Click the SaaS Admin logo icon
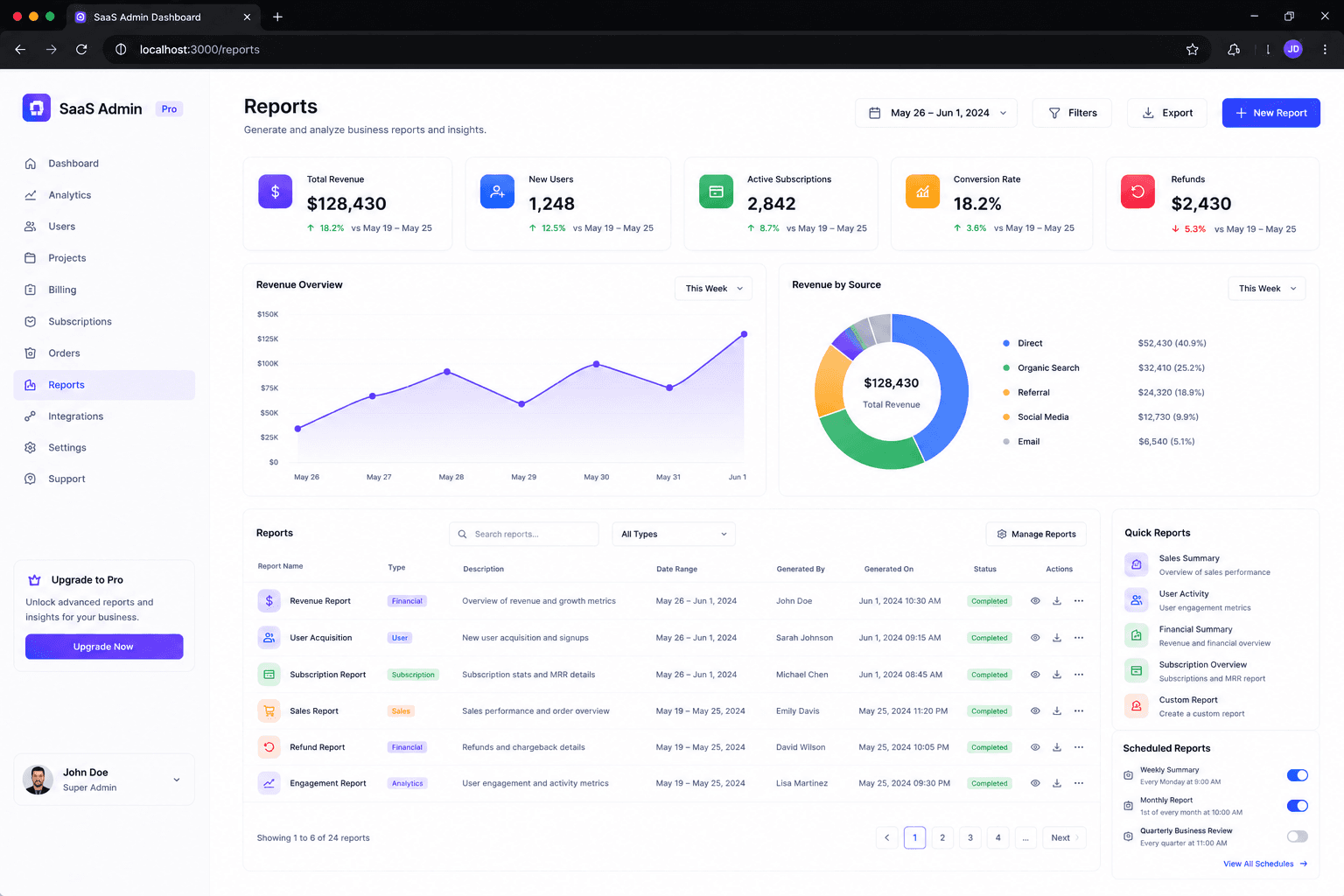The height and width of the screenshot is (896, 1344). click(x=36, y=108)
